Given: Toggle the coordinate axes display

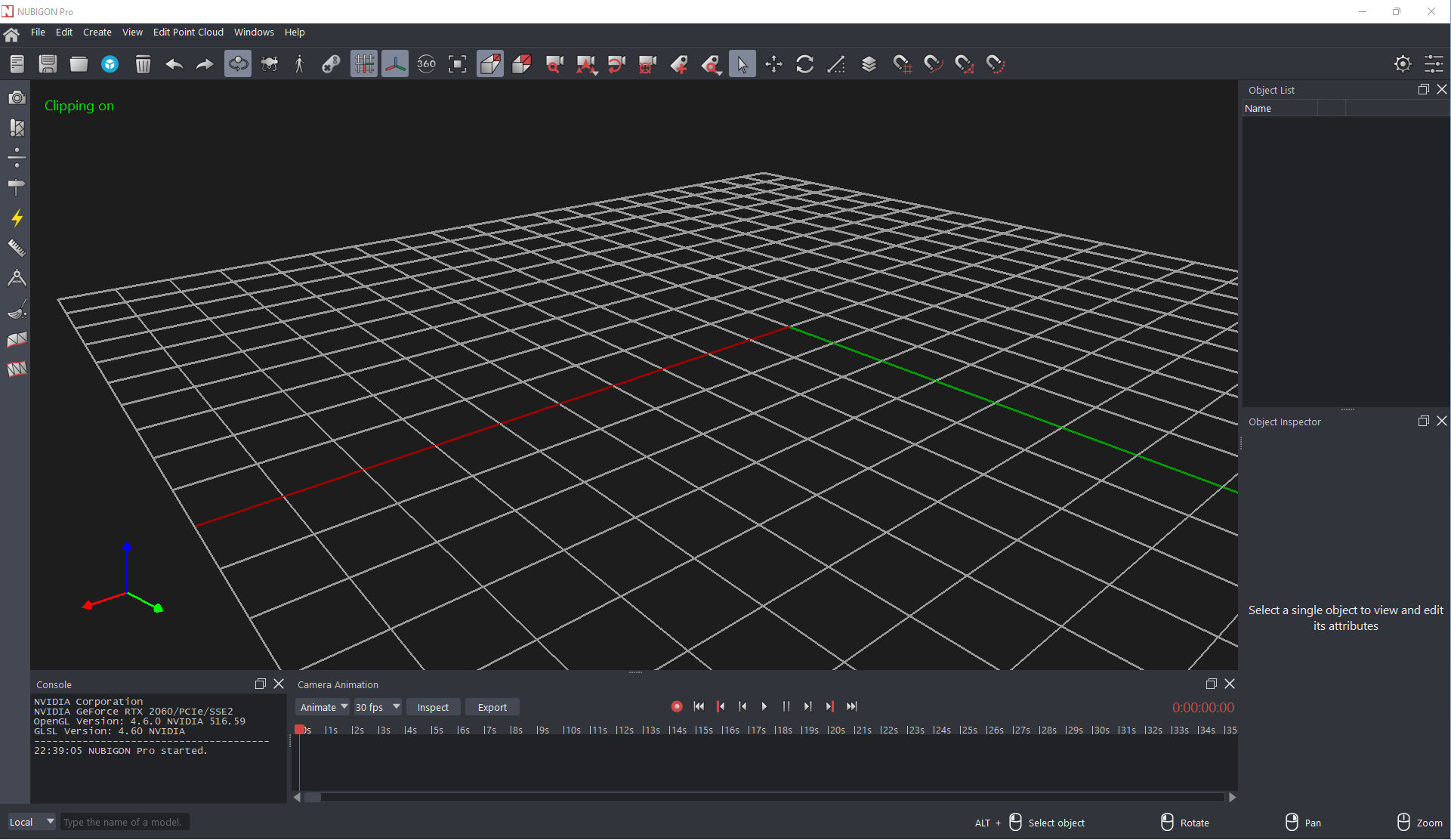Looking at the screenshot, I should click(394, 64).
